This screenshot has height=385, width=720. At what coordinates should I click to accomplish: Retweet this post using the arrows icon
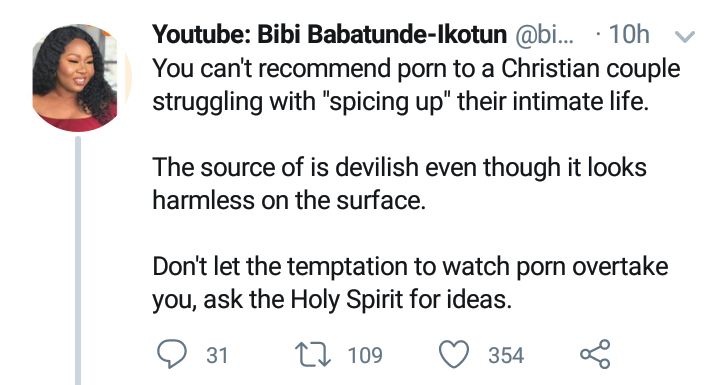(312, 355)
